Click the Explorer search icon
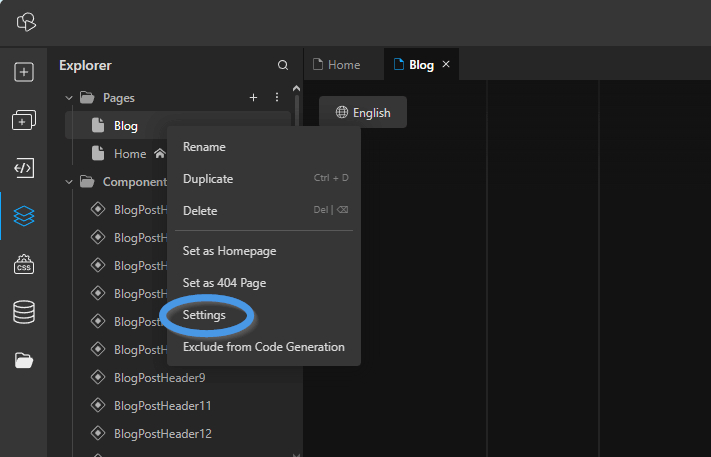 282,65
